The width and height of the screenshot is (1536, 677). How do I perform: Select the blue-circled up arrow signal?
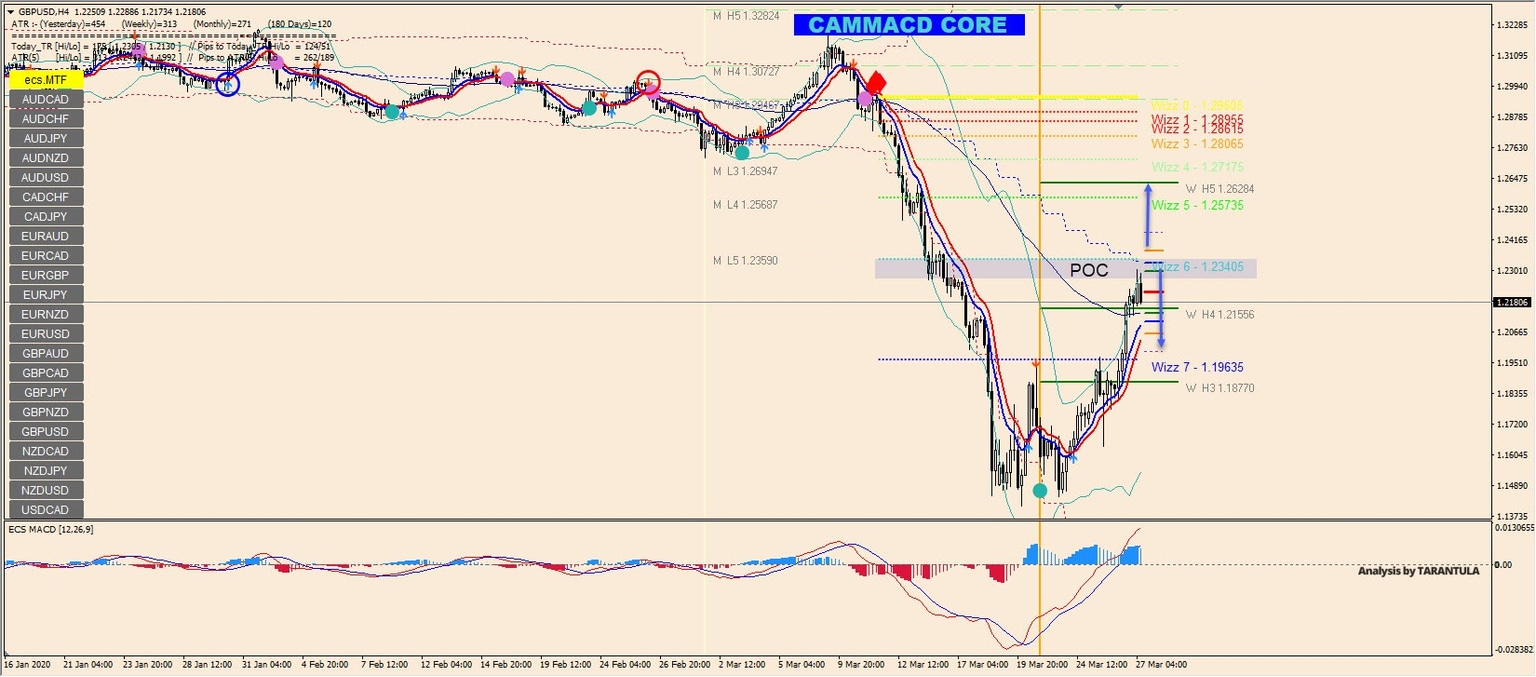[228, 84]
